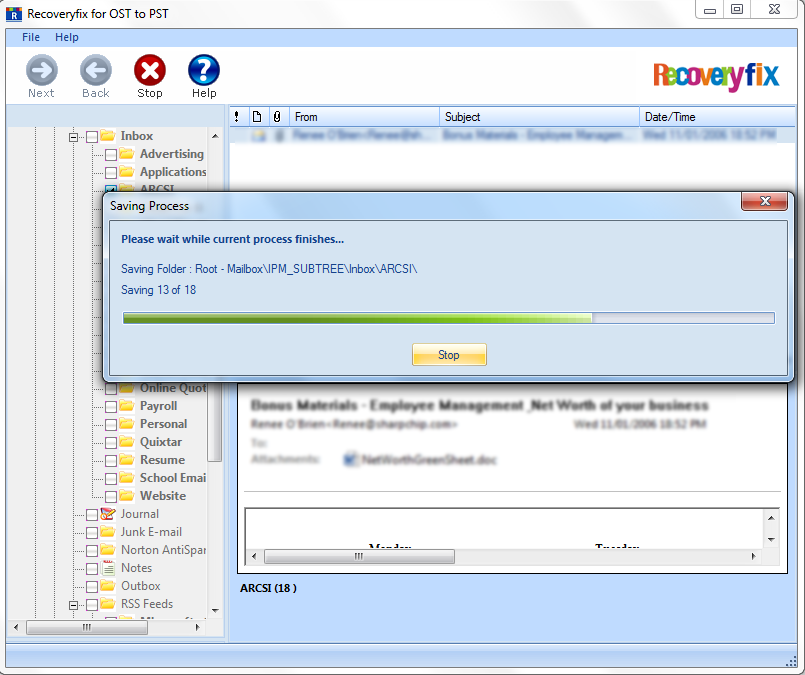Click the folder tree horizontal scrollbar thumb
The height and width of the screenshot is (675, 805).
[87, 627]
